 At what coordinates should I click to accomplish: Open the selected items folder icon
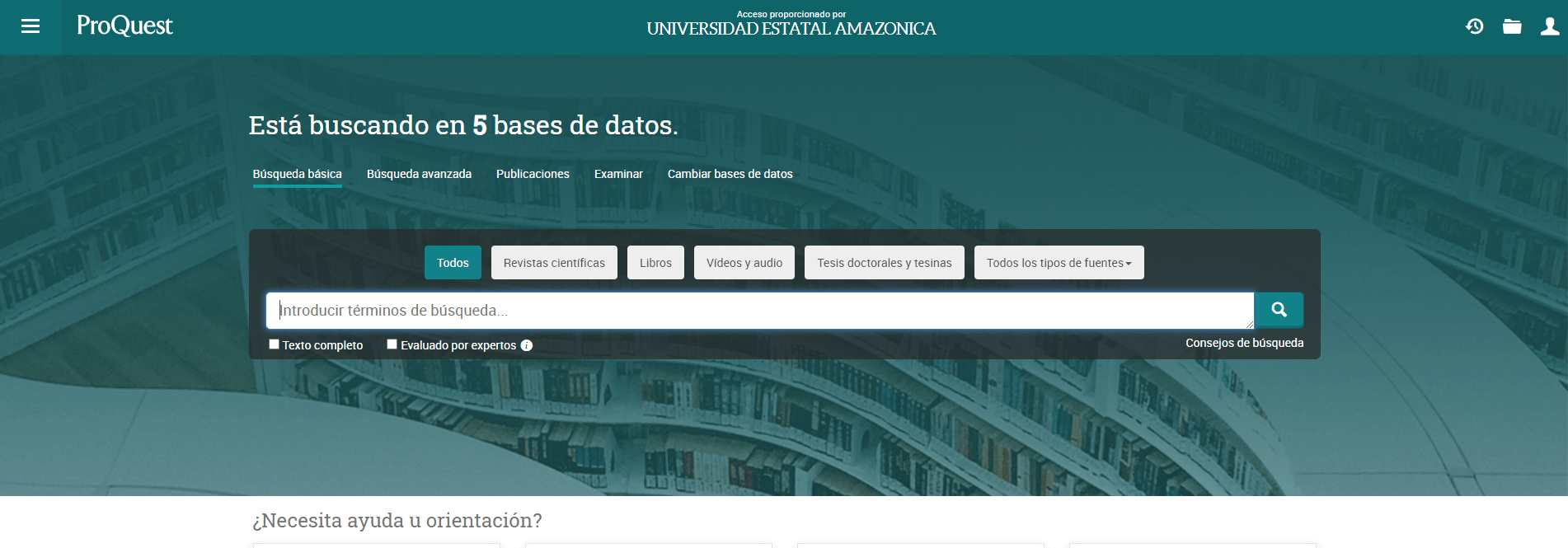1512,26
